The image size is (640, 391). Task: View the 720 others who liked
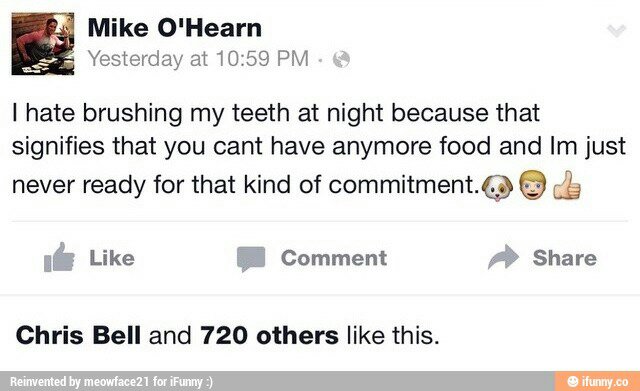269,335
